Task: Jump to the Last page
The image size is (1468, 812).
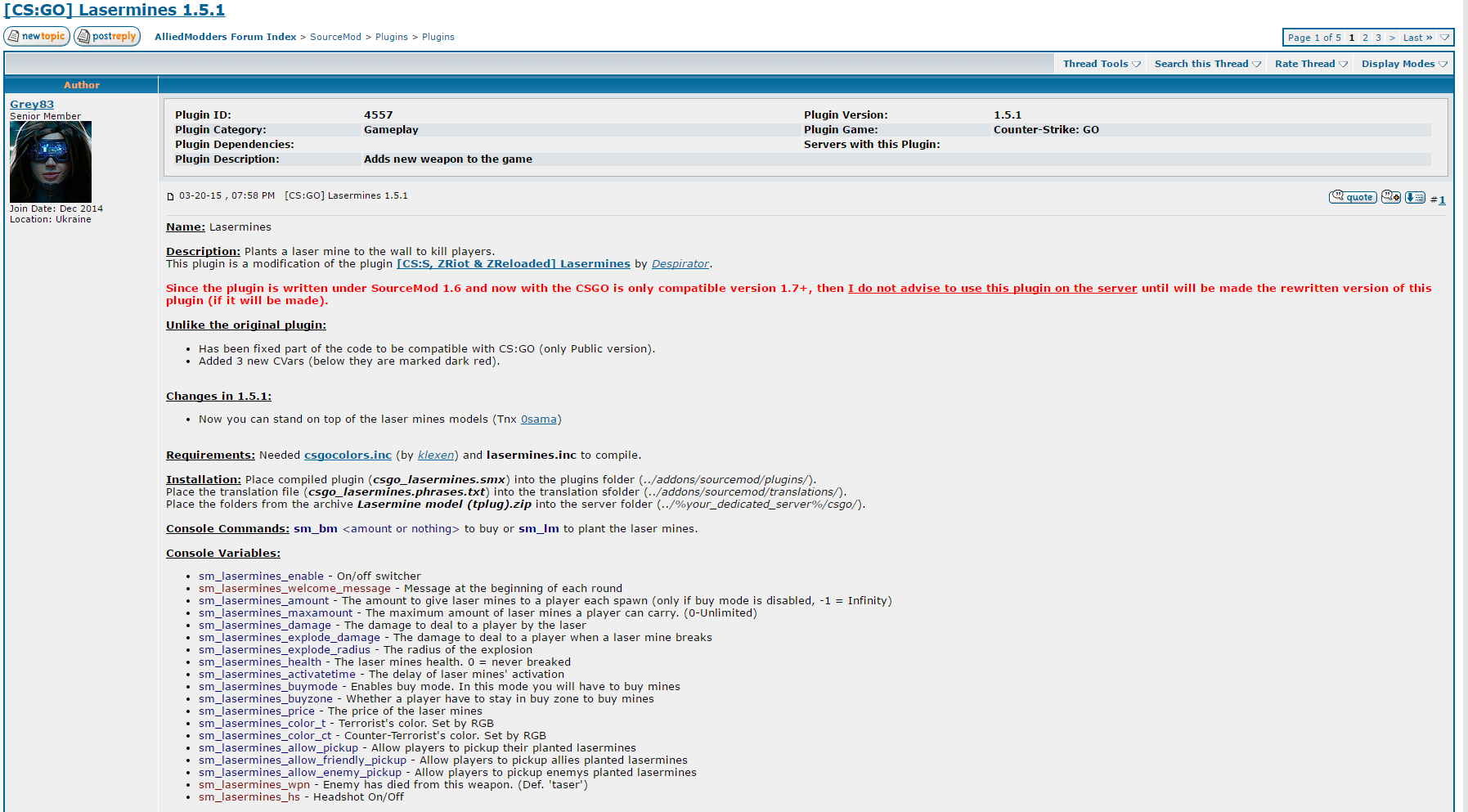Action: click(x=1417, y=38)
